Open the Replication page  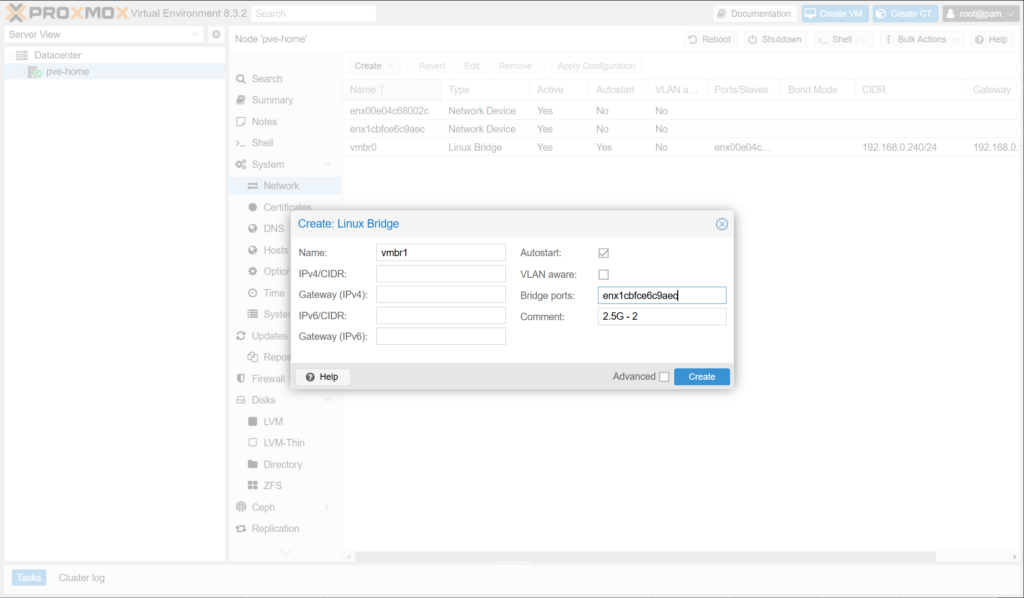click(275, 528)
